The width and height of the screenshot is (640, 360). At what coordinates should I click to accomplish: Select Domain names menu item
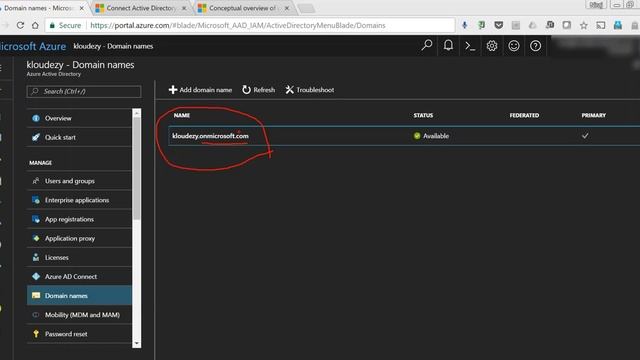[79, 296]
